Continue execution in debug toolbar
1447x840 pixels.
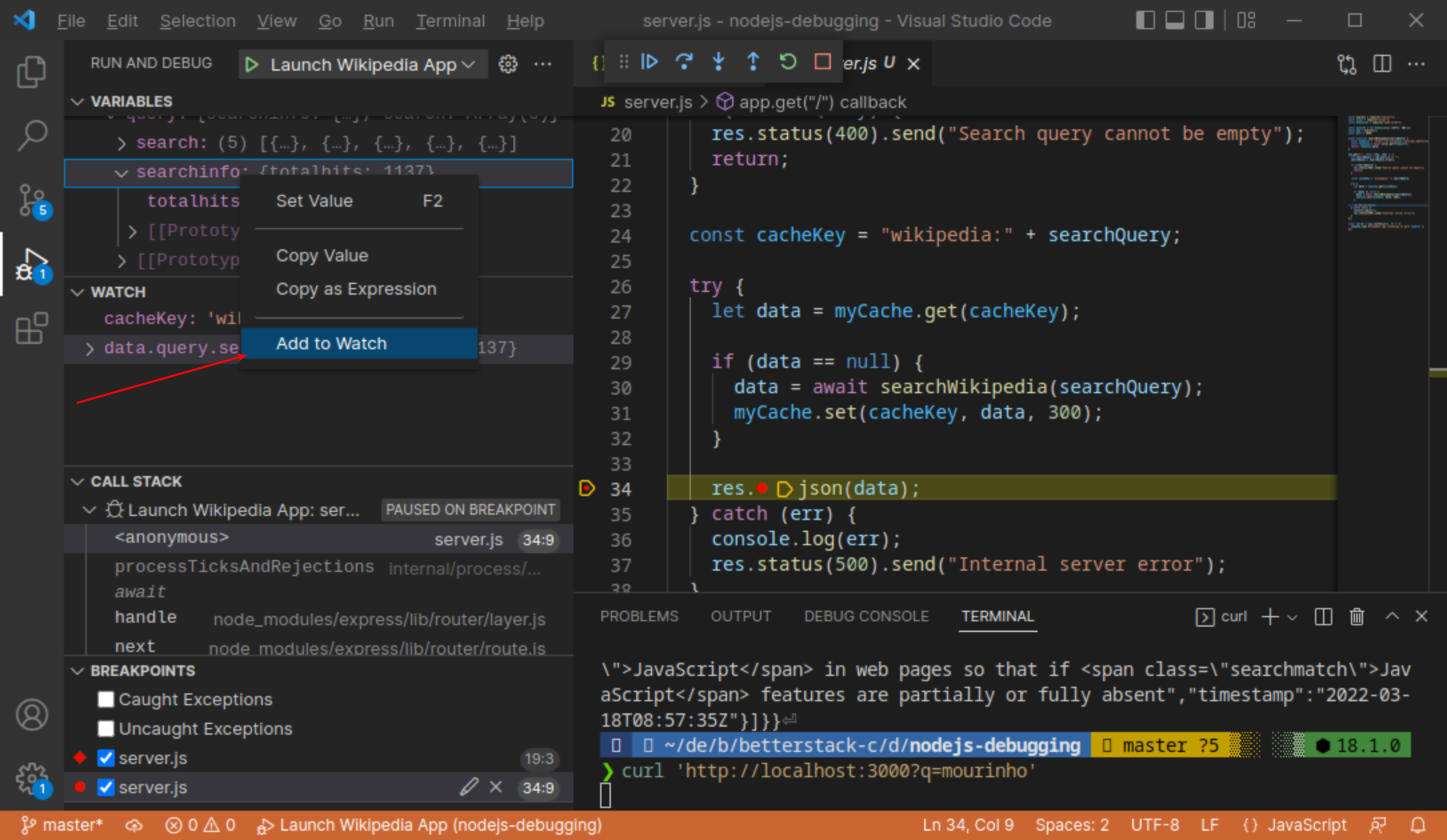tap(649, 62)
